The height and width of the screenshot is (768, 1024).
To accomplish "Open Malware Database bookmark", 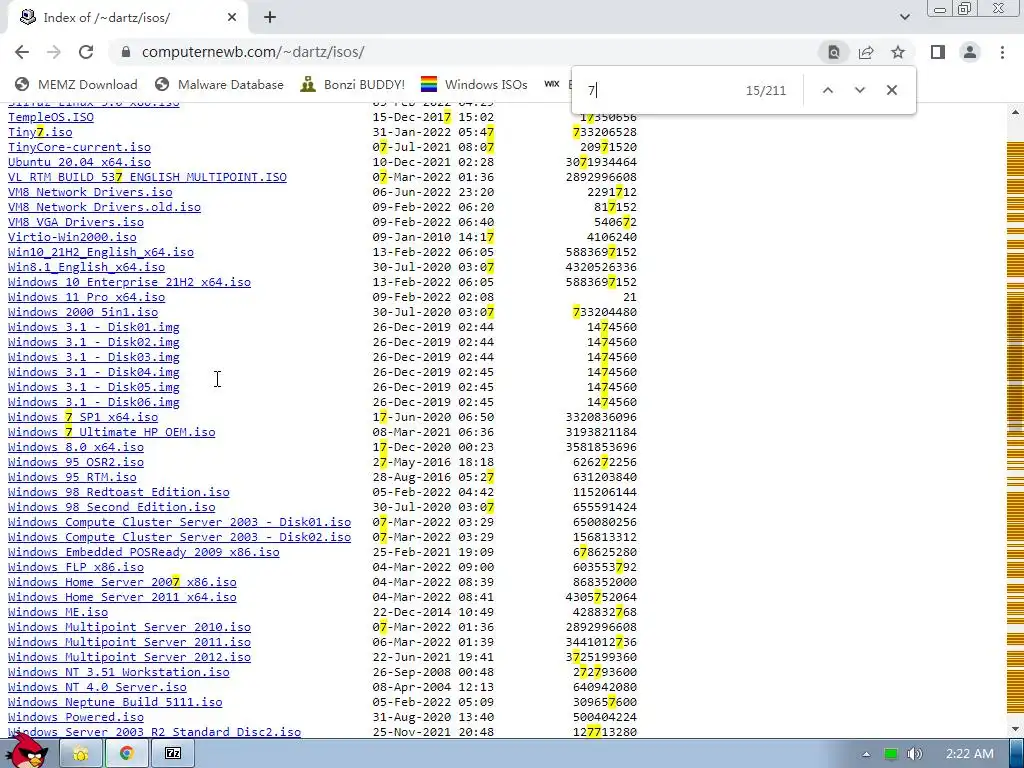I will point(219,84).
